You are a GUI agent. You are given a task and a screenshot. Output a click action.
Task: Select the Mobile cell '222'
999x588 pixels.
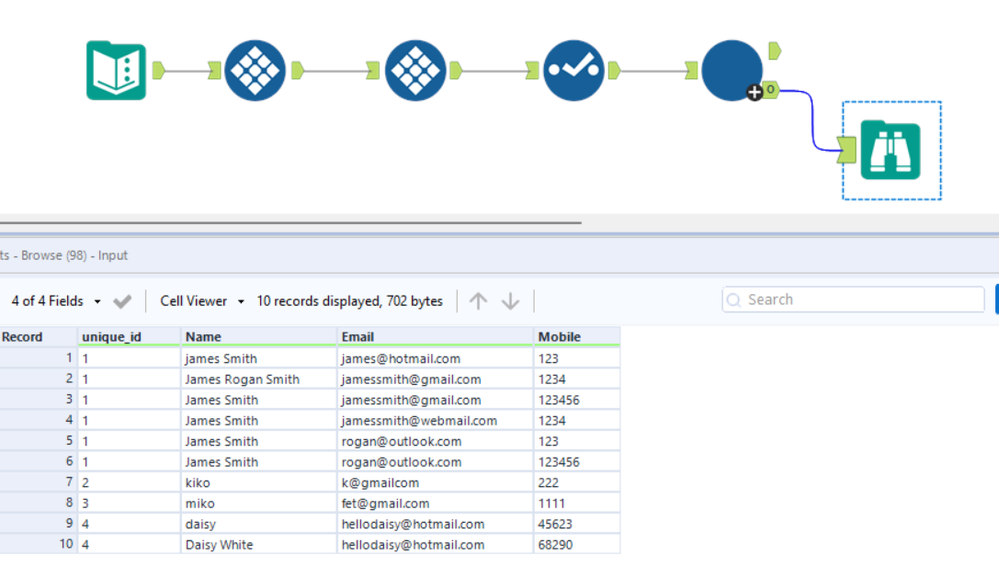(577, 482)
